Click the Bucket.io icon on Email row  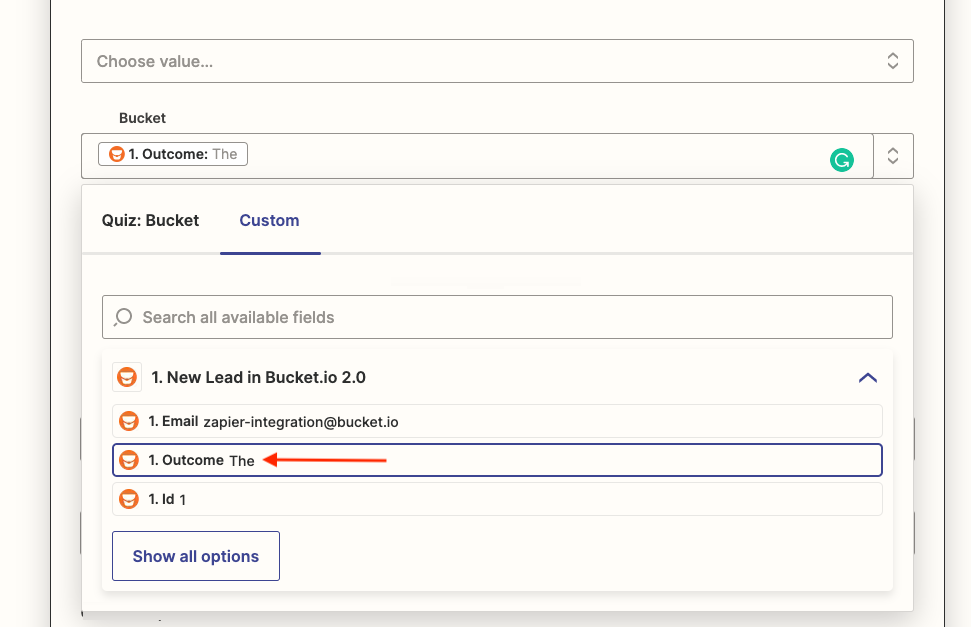click(128, 421)
